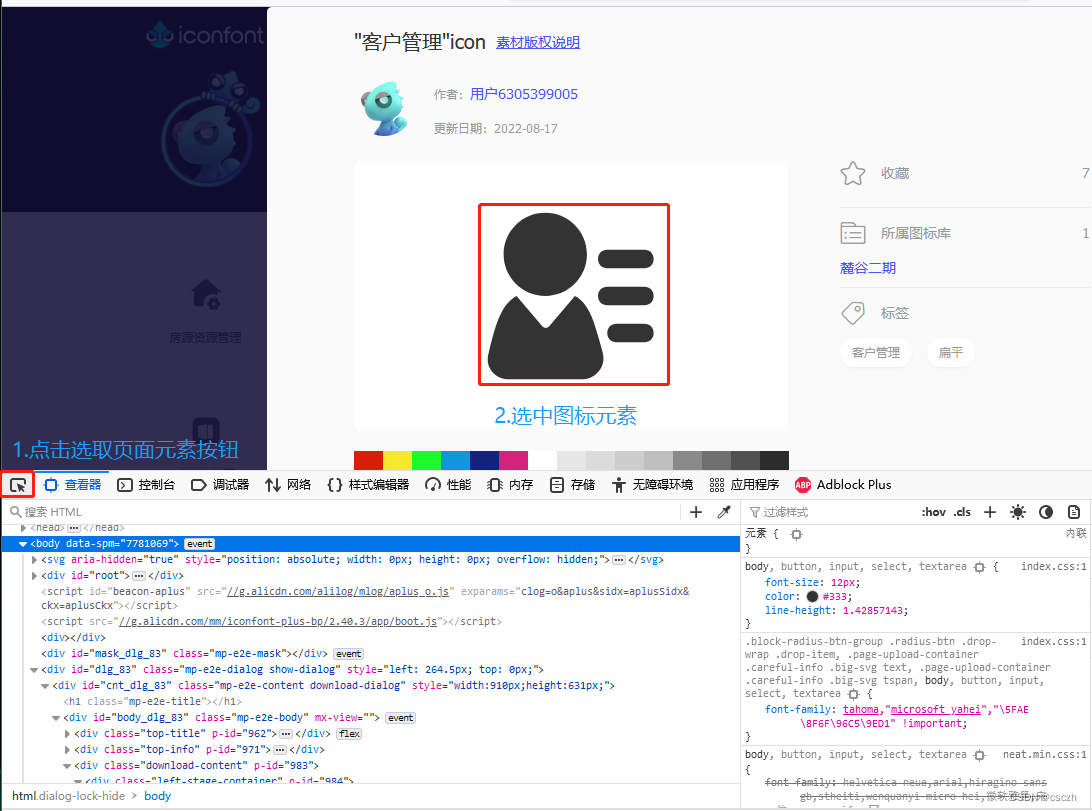Select the element picker icon in DevTools
The height and width of the screenshot is (811, 1092).
17,484
